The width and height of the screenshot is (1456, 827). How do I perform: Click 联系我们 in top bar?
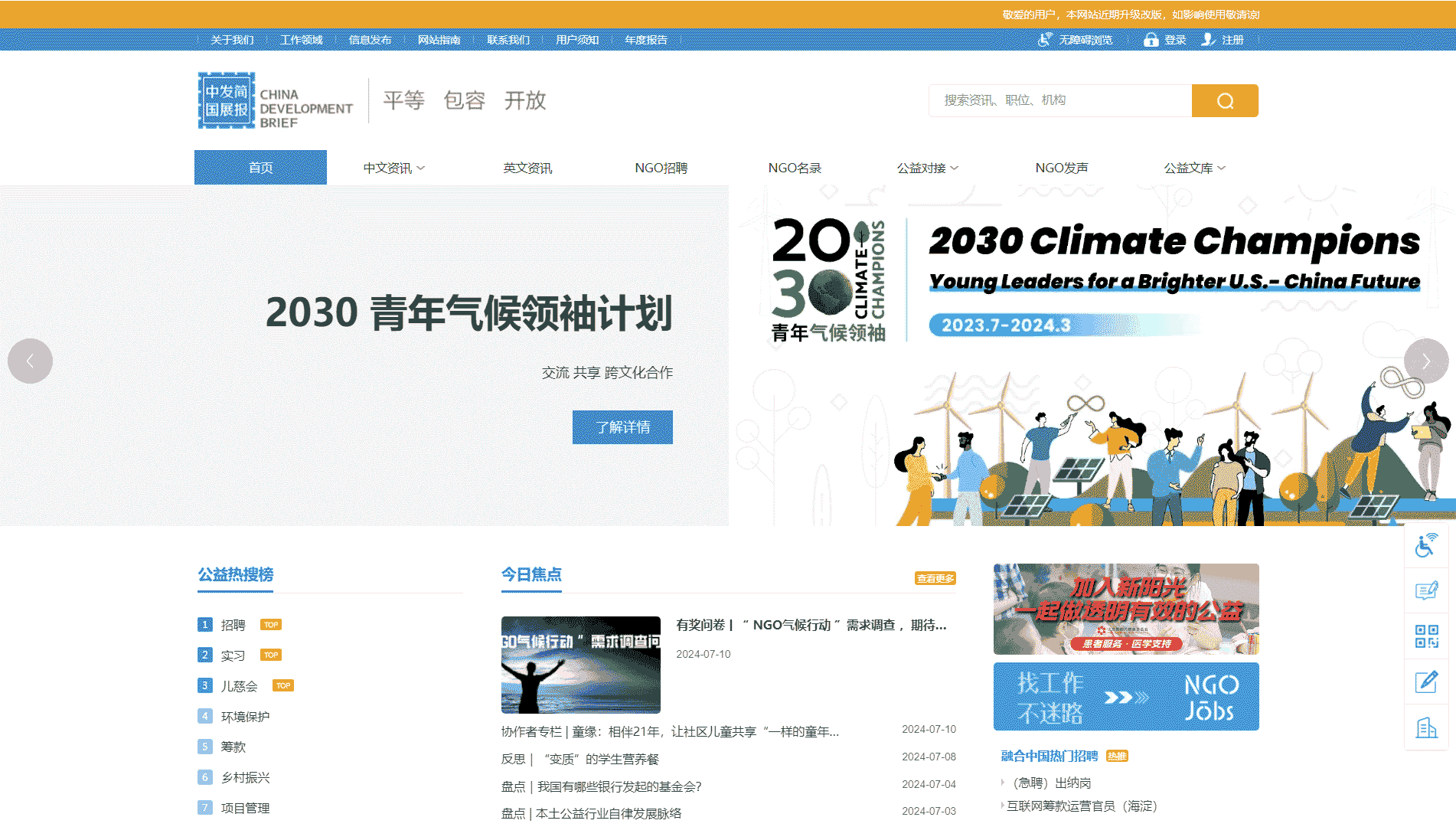[508, 40]
